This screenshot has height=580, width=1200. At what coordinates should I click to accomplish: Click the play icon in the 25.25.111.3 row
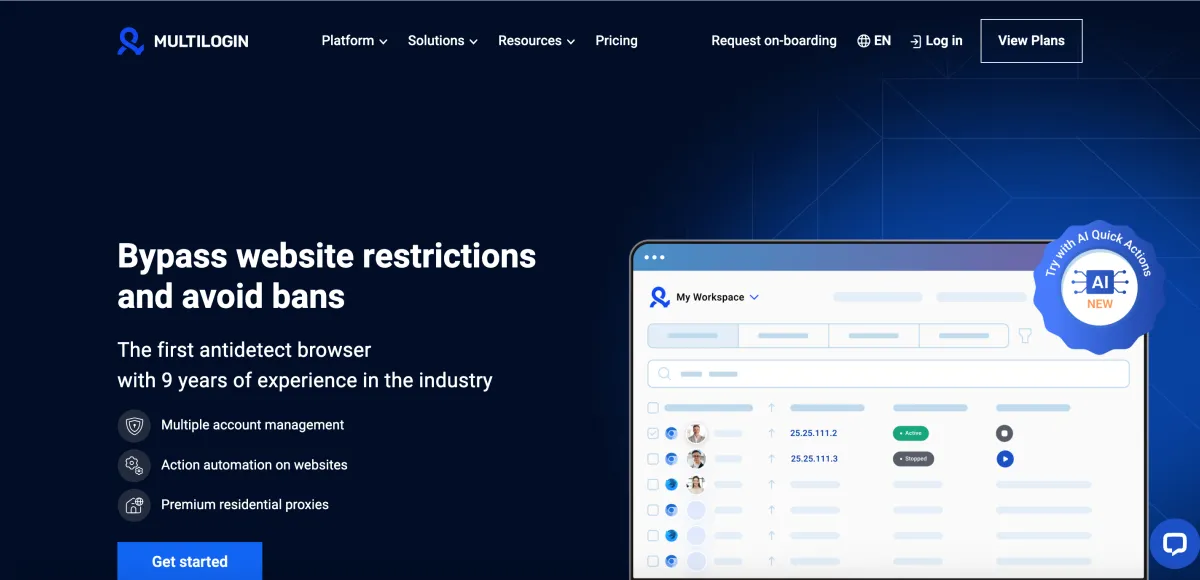(x=1005, y=459)
